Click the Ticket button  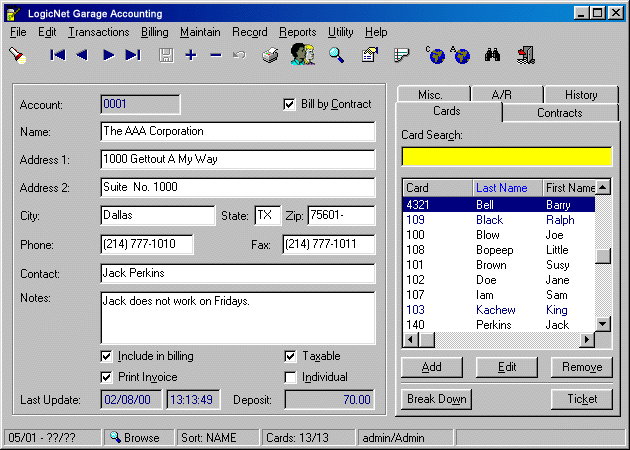[582, 399]
